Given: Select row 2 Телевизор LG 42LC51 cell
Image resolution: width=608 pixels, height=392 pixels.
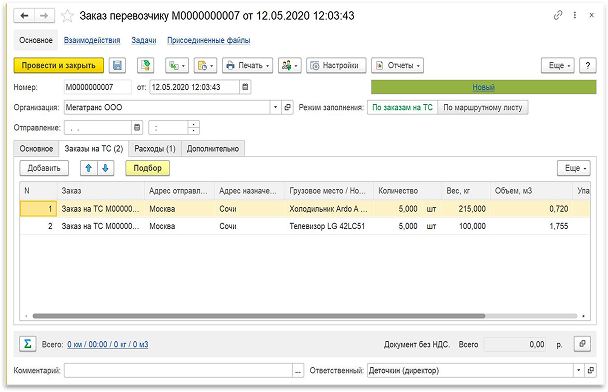Looking at the screenshot, I should click(x=328, y=226).
